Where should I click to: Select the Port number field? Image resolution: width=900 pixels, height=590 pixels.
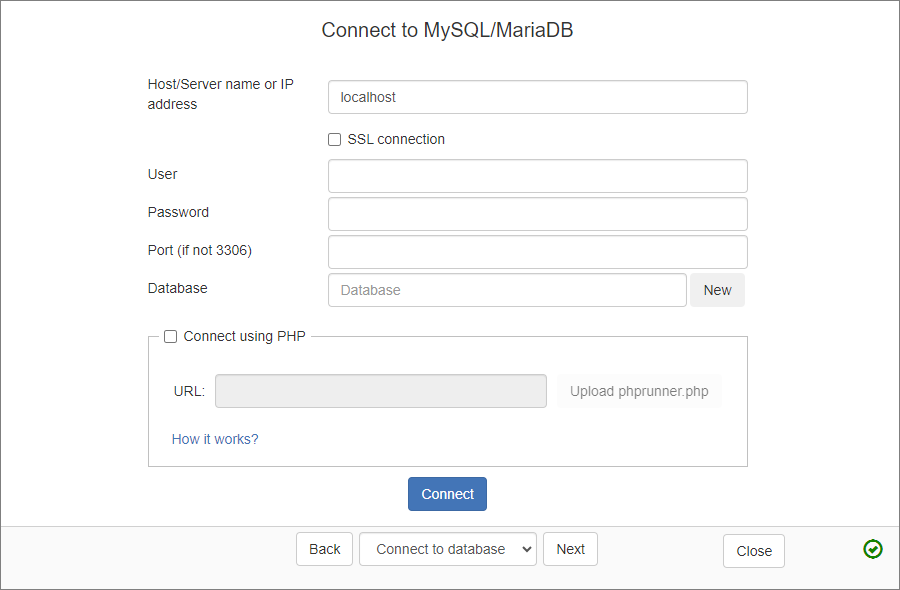point(537,251)
